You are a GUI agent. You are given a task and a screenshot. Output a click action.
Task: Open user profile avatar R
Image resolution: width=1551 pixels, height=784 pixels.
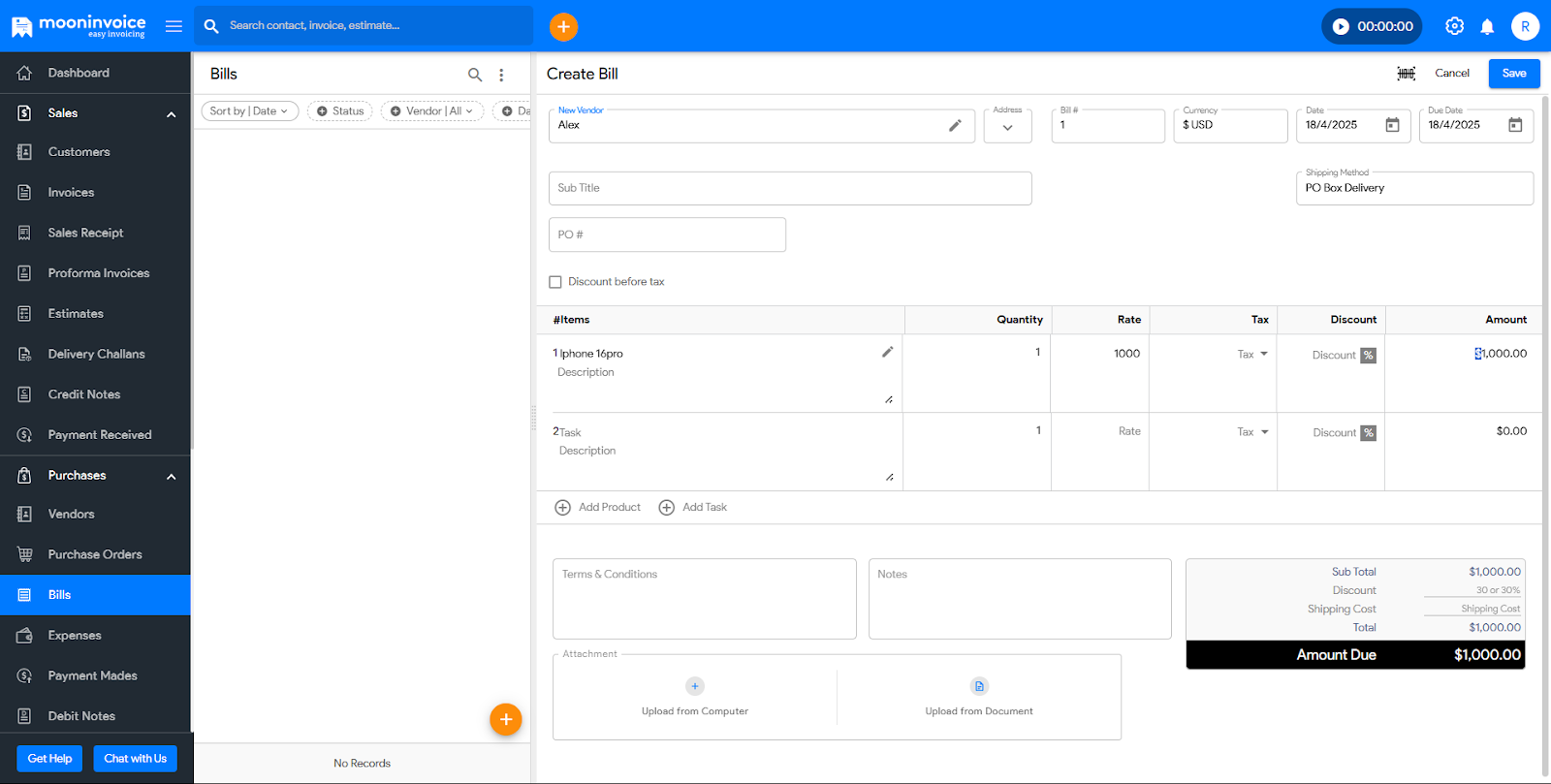1525,26
